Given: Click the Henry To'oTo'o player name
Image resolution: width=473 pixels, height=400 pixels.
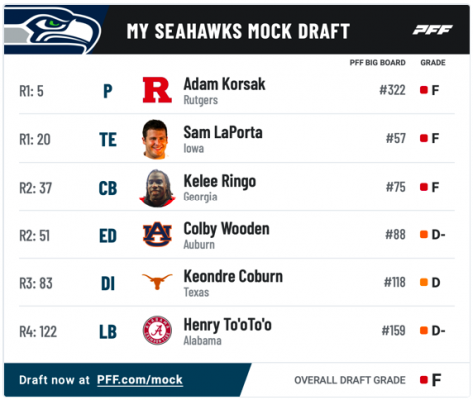Looking at the screenshot, I should tap(227, 324).
